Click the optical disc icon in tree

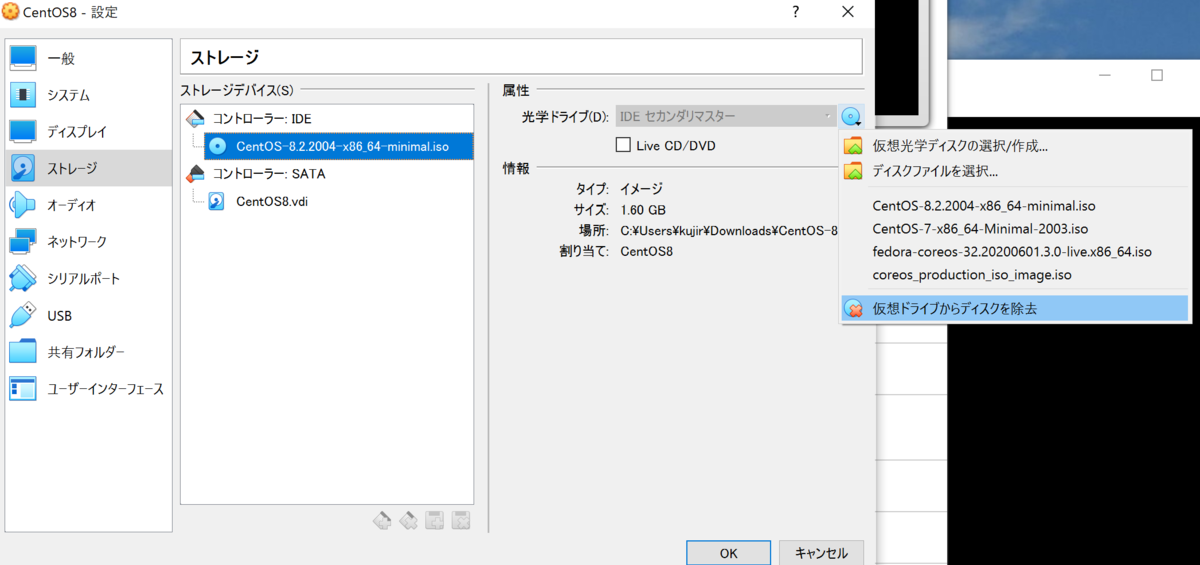point(217,146)
